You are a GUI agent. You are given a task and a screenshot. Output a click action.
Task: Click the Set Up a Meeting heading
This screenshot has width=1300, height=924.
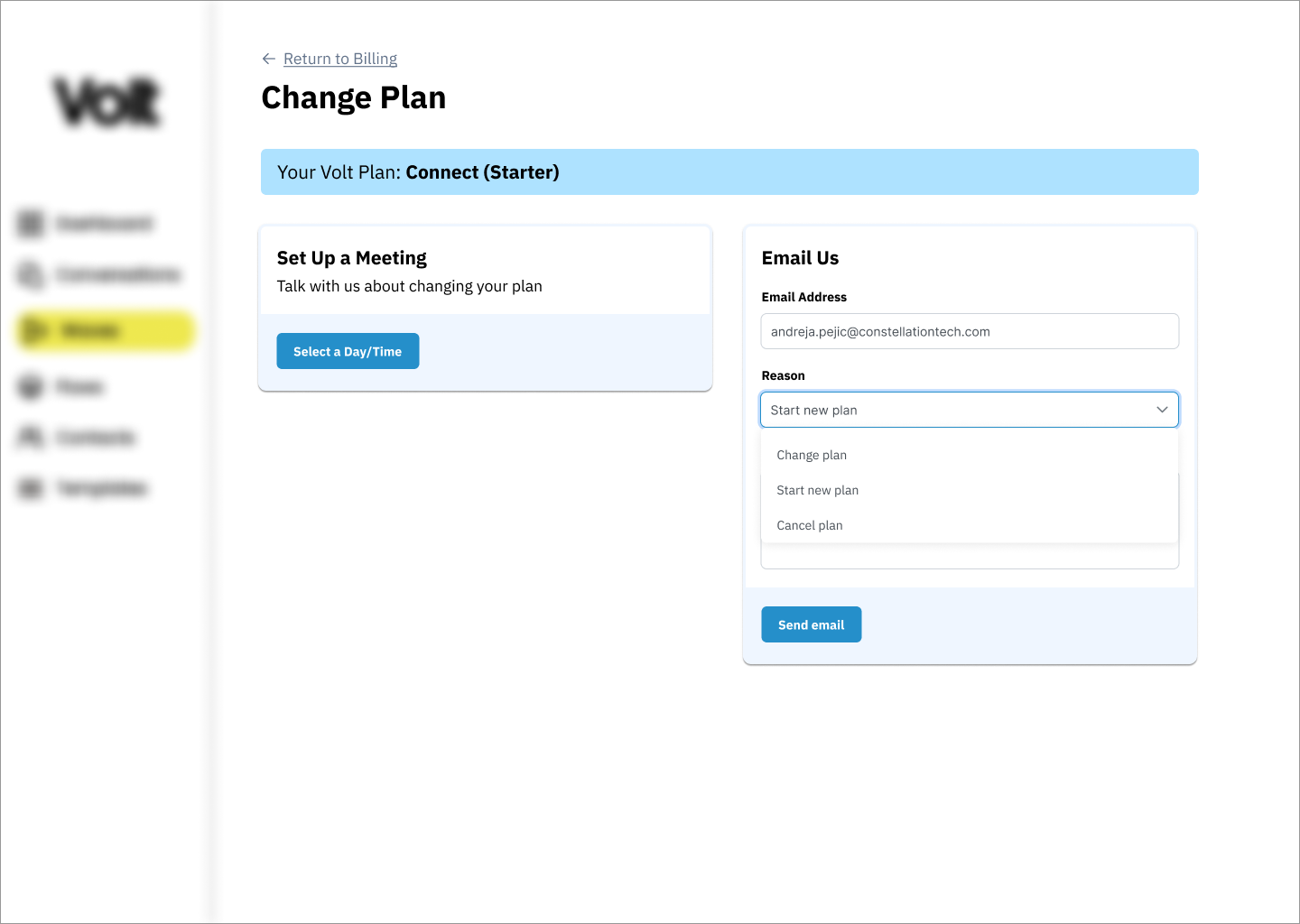point(351,258)
